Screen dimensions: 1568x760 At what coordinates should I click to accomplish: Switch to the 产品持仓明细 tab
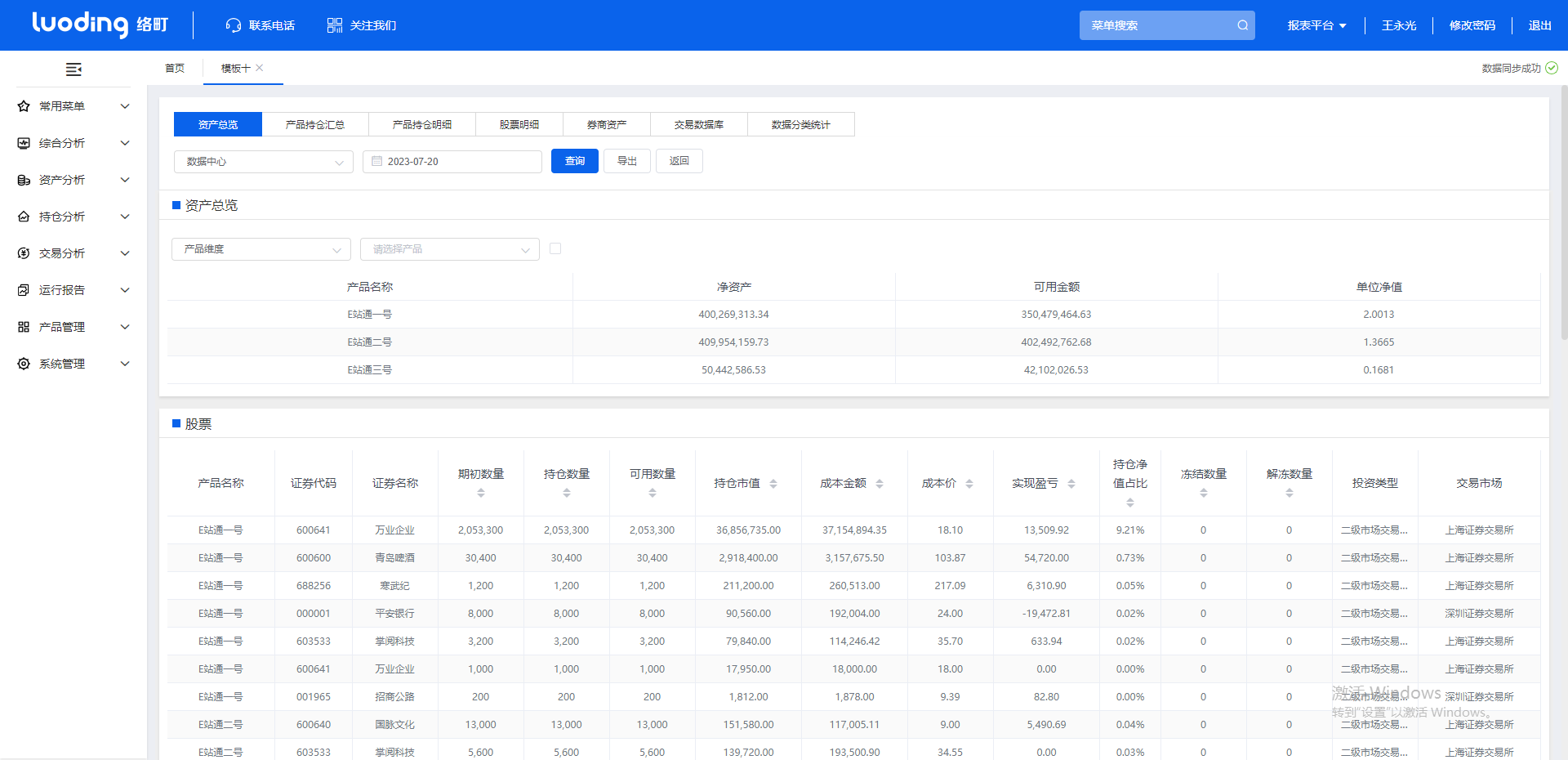click(422, 124)
